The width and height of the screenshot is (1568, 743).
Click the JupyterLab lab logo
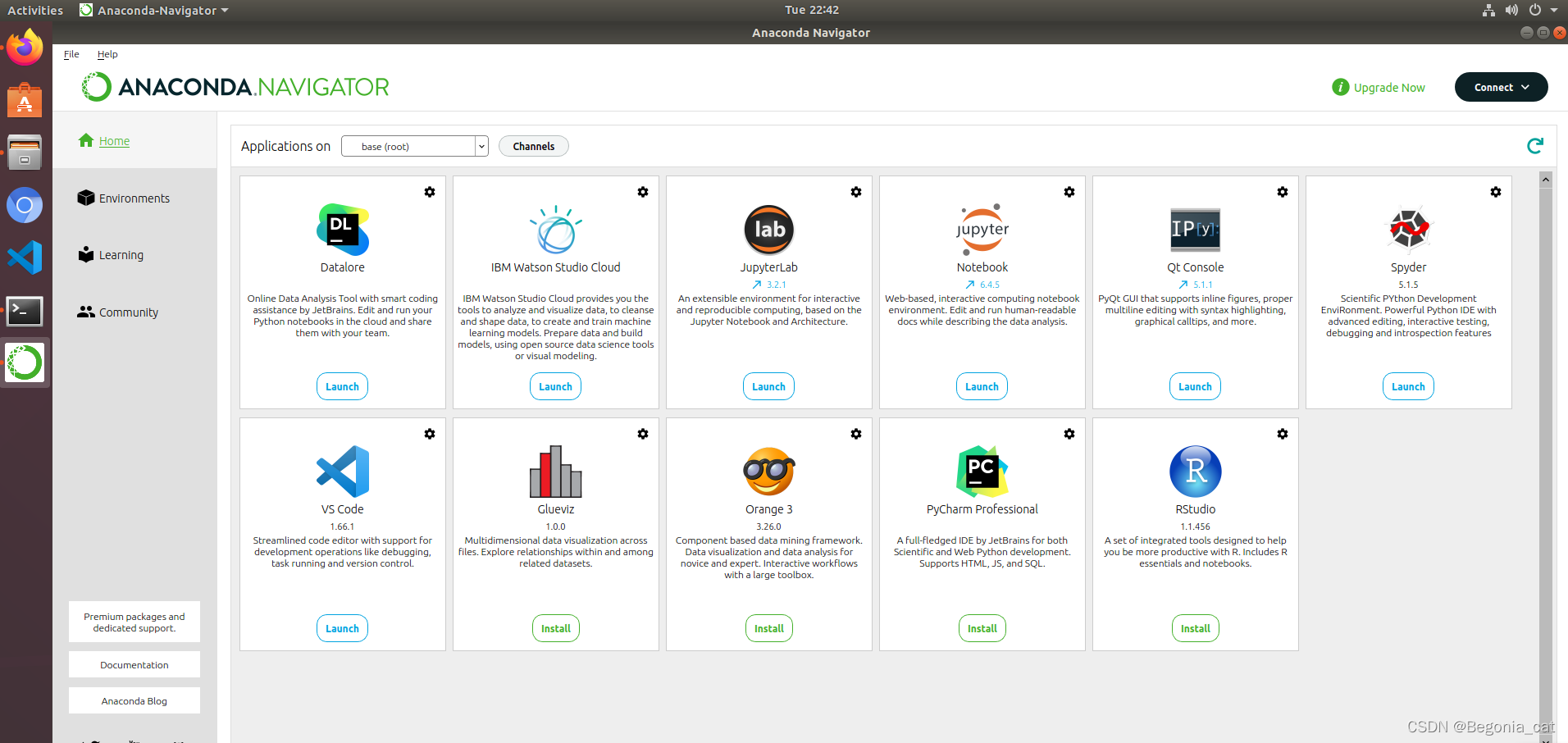tap(769, 230)
